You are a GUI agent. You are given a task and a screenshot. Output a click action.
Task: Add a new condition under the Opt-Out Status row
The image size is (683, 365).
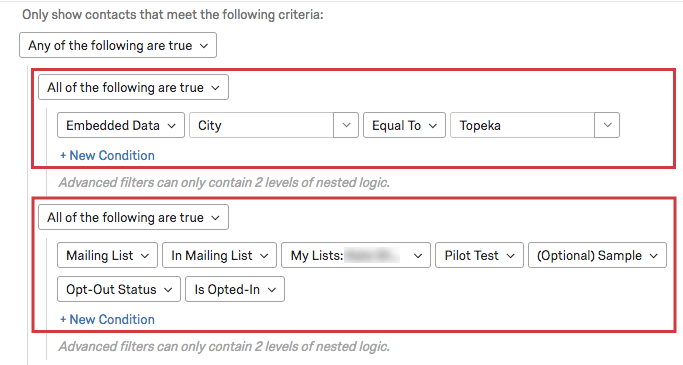click(107, 319)
